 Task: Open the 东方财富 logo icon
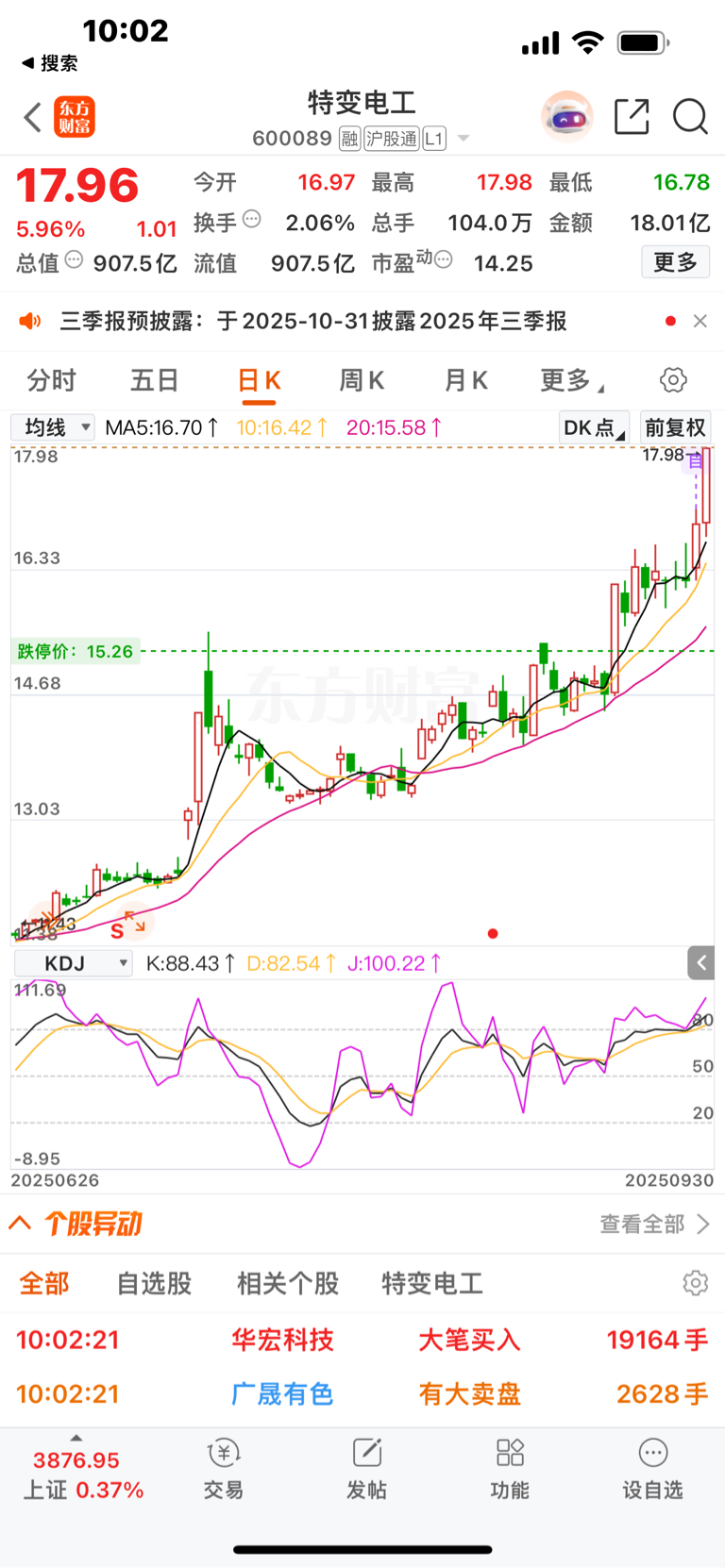coord(75,118)
